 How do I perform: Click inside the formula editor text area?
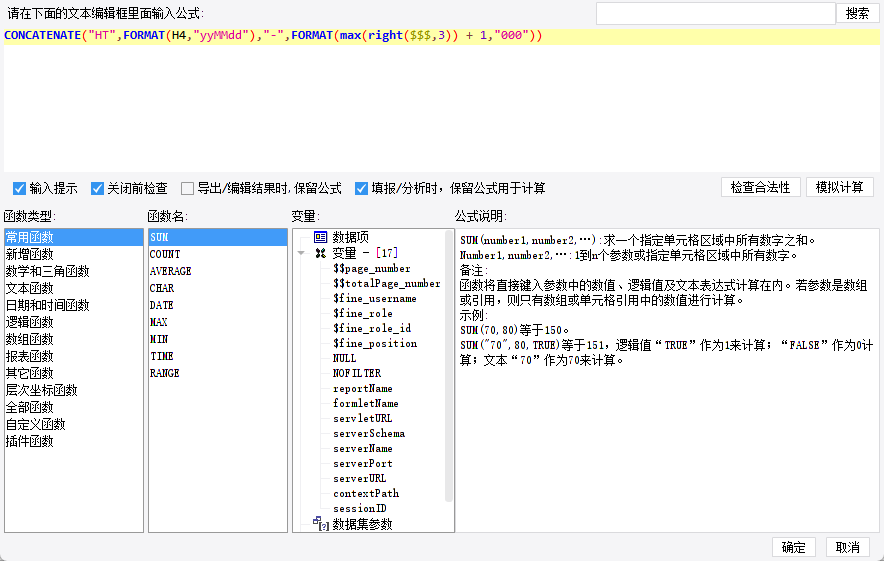[441, 99]
